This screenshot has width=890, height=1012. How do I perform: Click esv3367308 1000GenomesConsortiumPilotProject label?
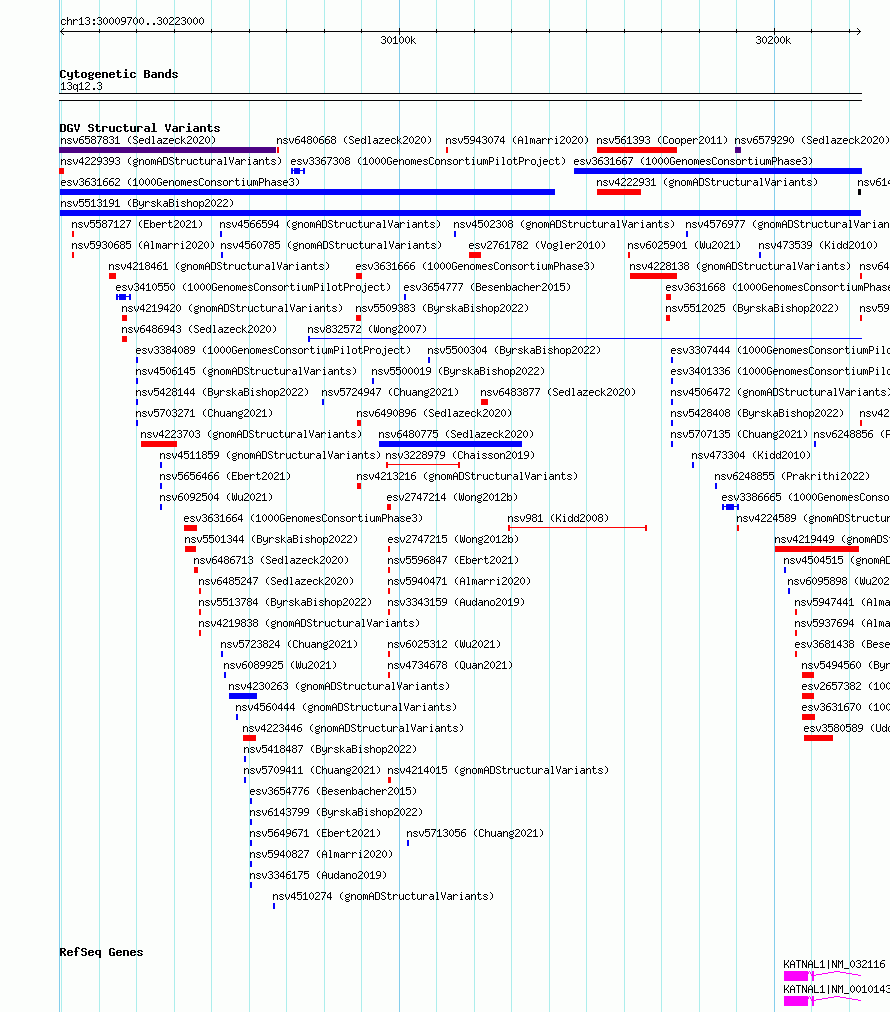428,161
